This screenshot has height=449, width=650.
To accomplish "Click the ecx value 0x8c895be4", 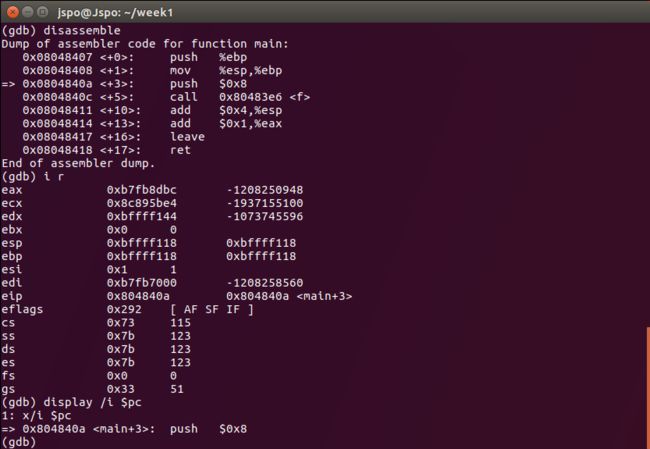I will (x=141, y=203).
